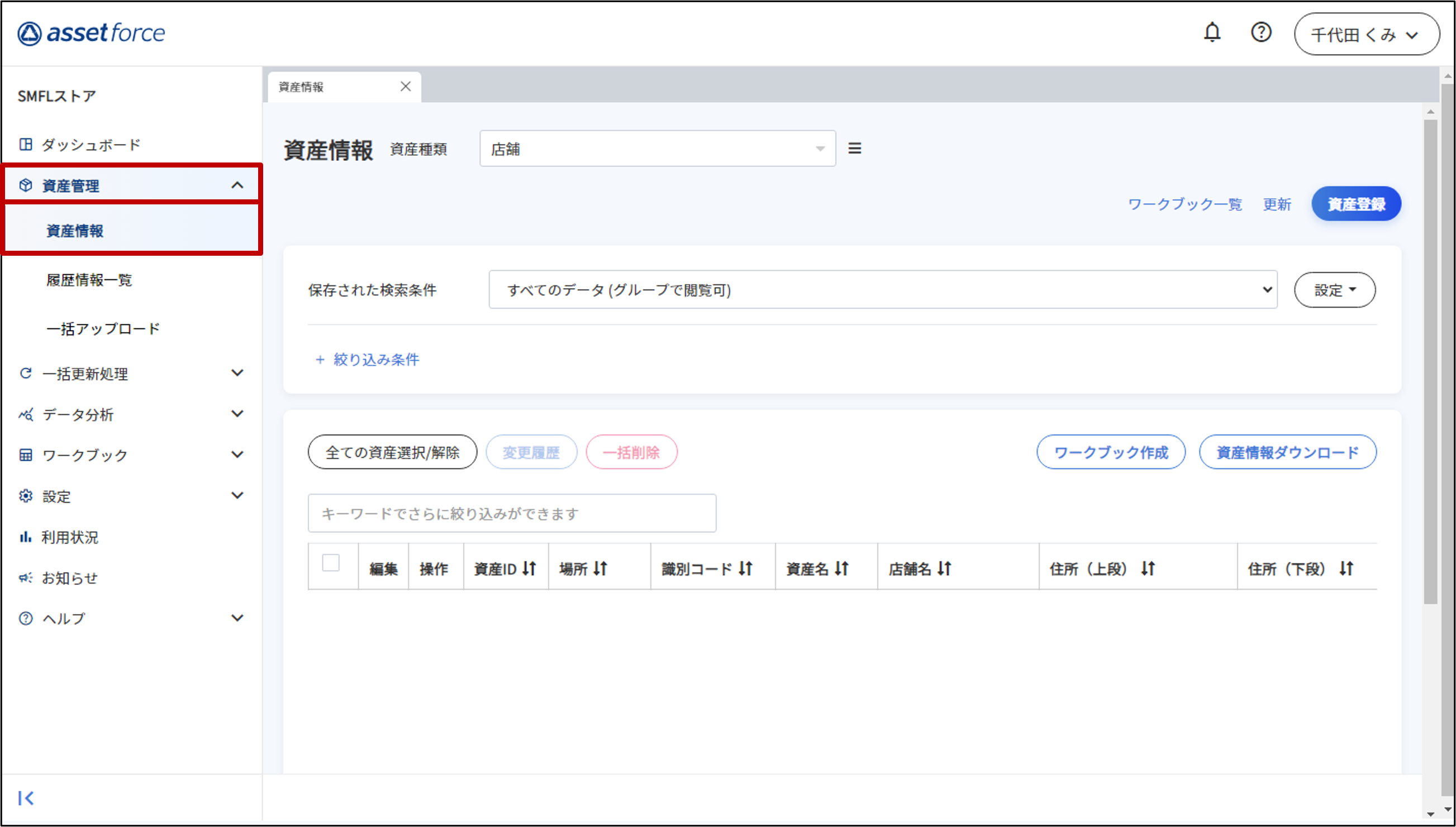The width and height of the screenshot is (1456, 827).
Task: Click the keyword filter input field
Action: pyautogui.click(x=511, y=514)
